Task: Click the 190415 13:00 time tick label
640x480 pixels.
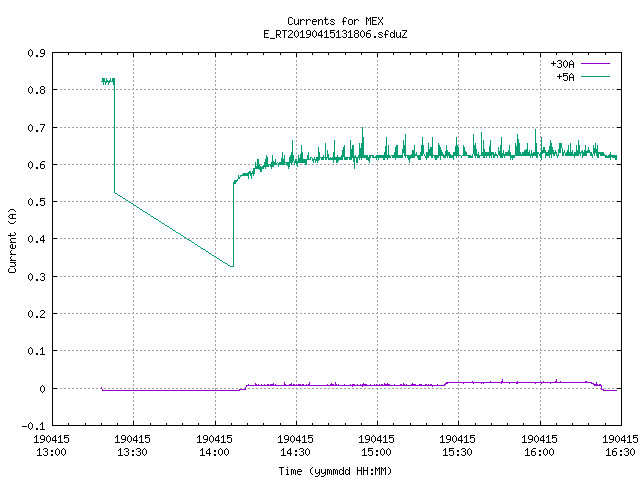Action: click(x=51, y=446)
